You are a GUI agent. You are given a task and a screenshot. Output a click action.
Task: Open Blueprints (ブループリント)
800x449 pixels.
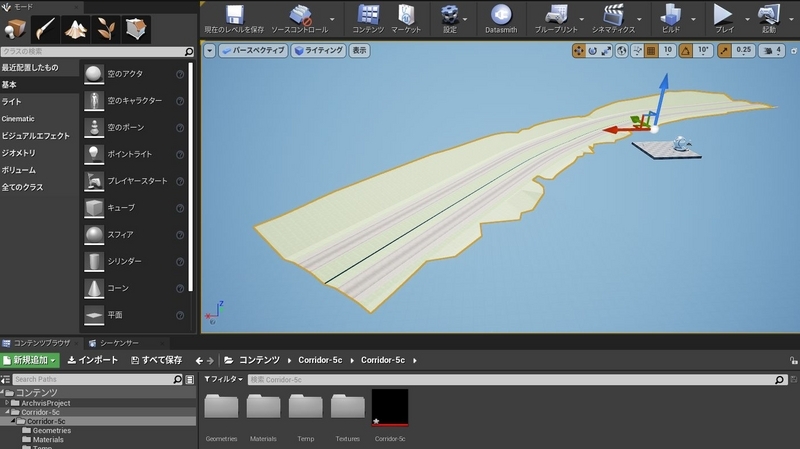556,19
